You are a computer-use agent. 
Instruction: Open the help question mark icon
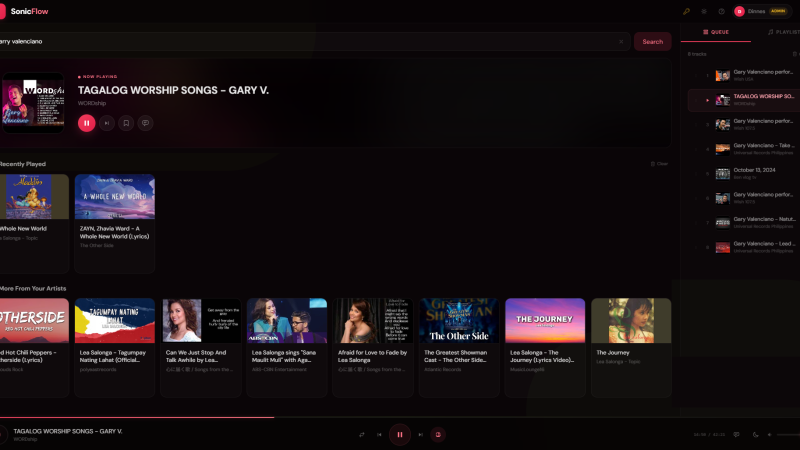721,11
